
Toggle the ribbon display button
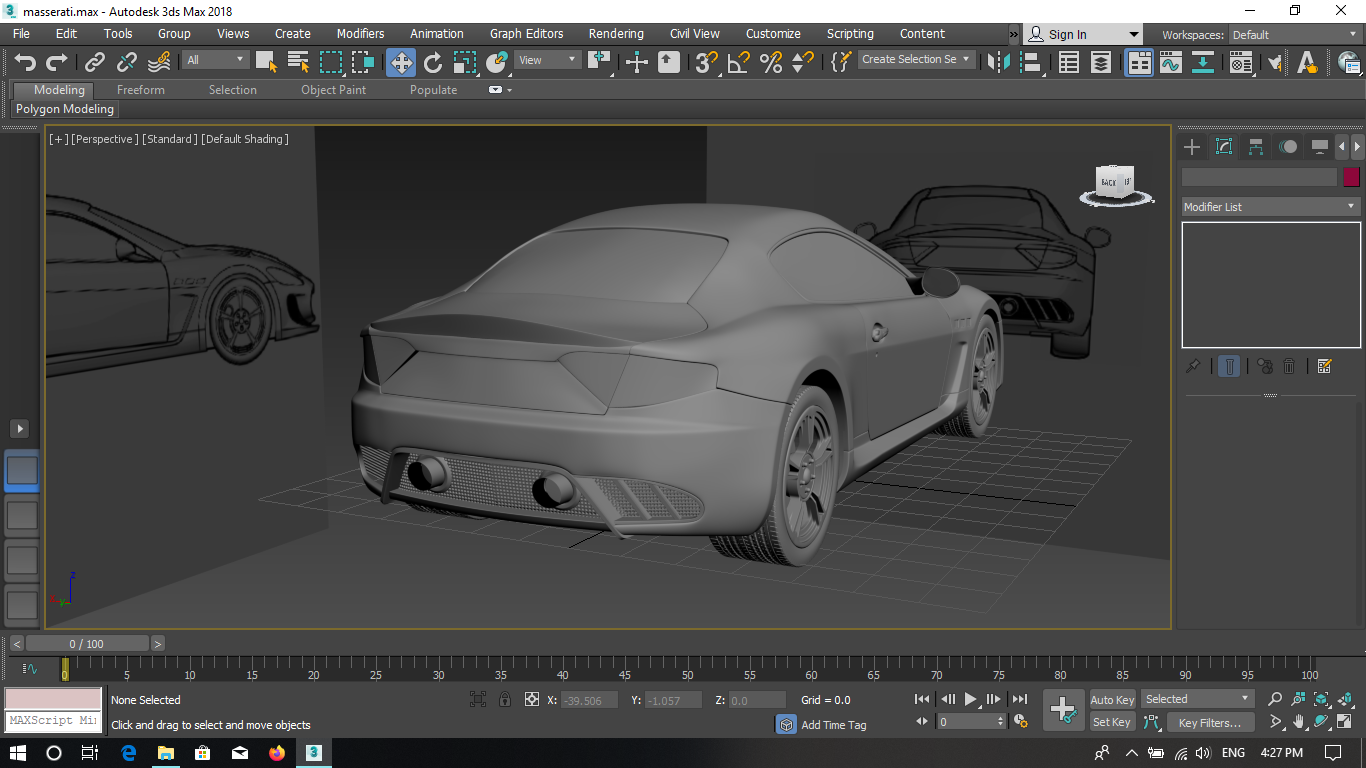1139,63
